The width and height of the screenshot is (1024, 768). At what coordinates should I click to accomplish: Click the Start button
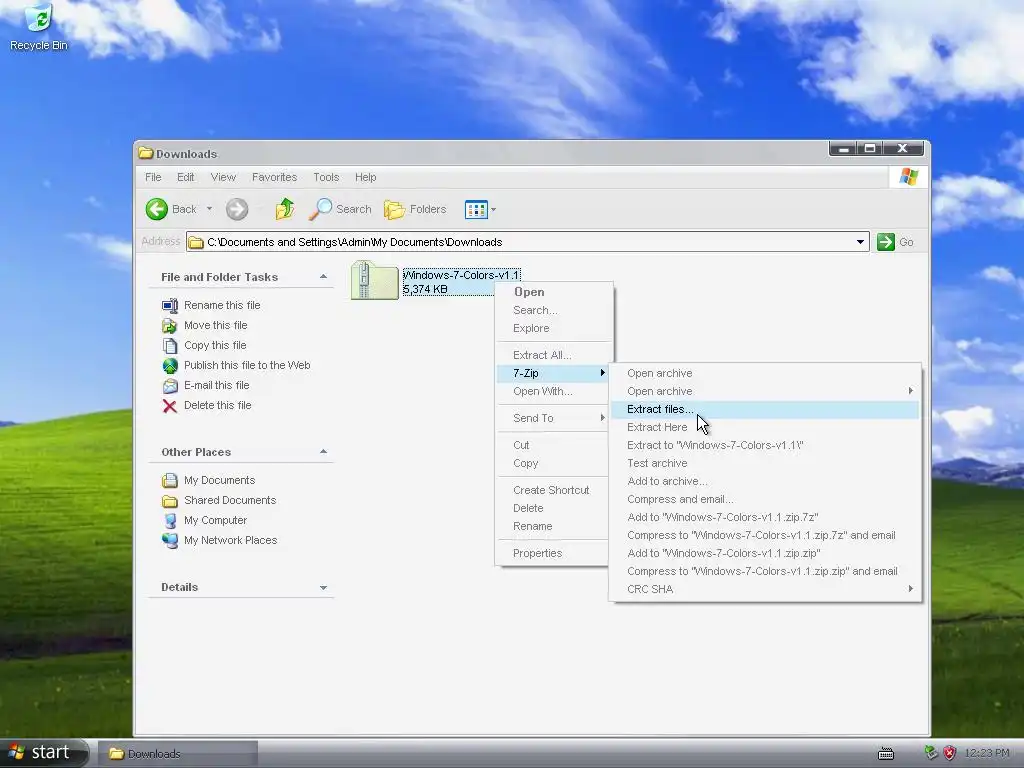pos(43,753)
